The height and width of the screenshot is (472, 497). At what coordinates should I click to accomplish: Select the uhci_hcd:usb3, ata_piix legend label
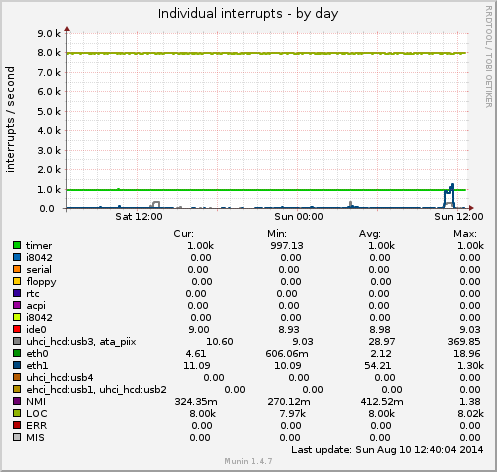point(81,342)
